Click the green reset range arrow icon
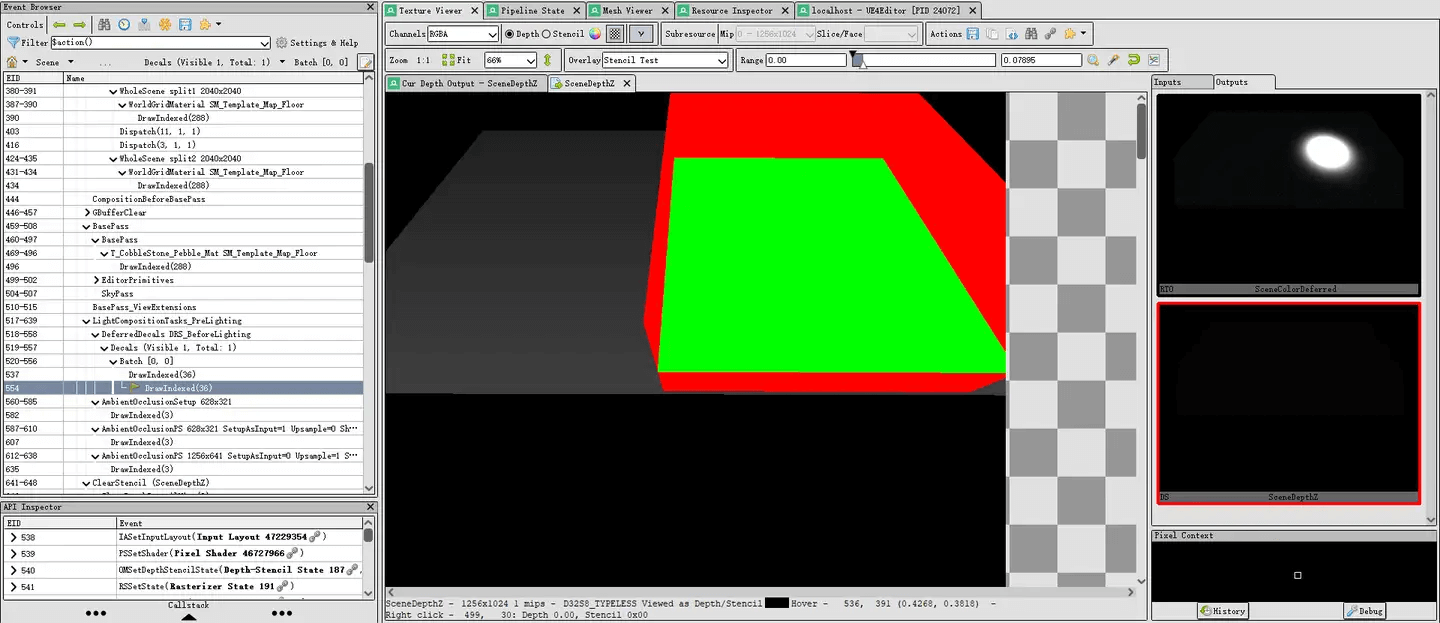This screenshot has width=1440, height=623. click(1134, 60)
